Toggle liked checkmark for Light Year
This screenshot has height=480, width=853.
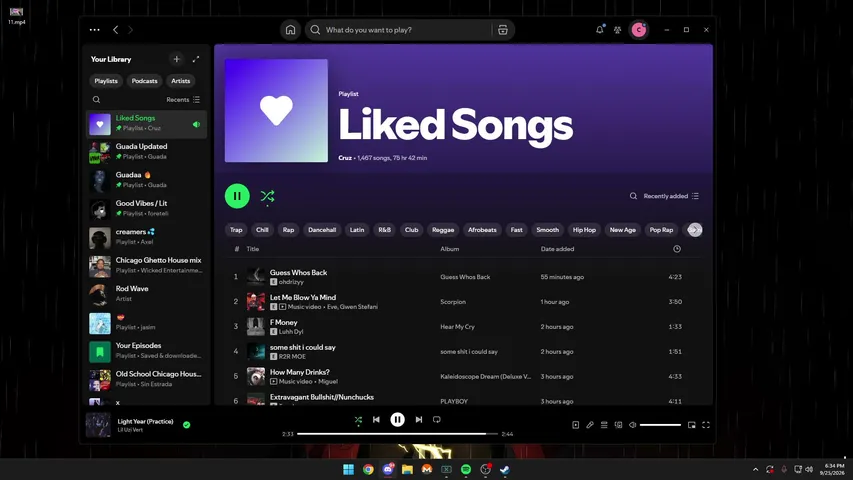(187, 425)
